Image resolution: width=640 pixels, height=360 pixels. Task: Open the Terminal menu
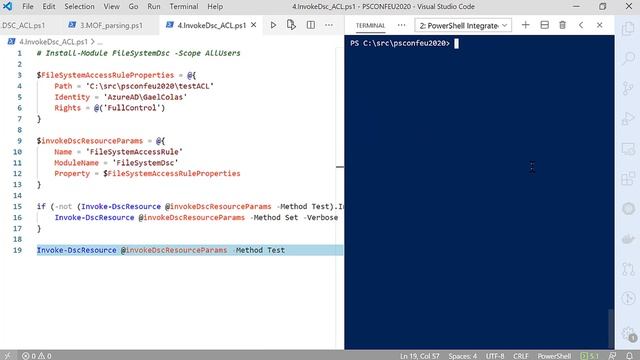[184, 7]
